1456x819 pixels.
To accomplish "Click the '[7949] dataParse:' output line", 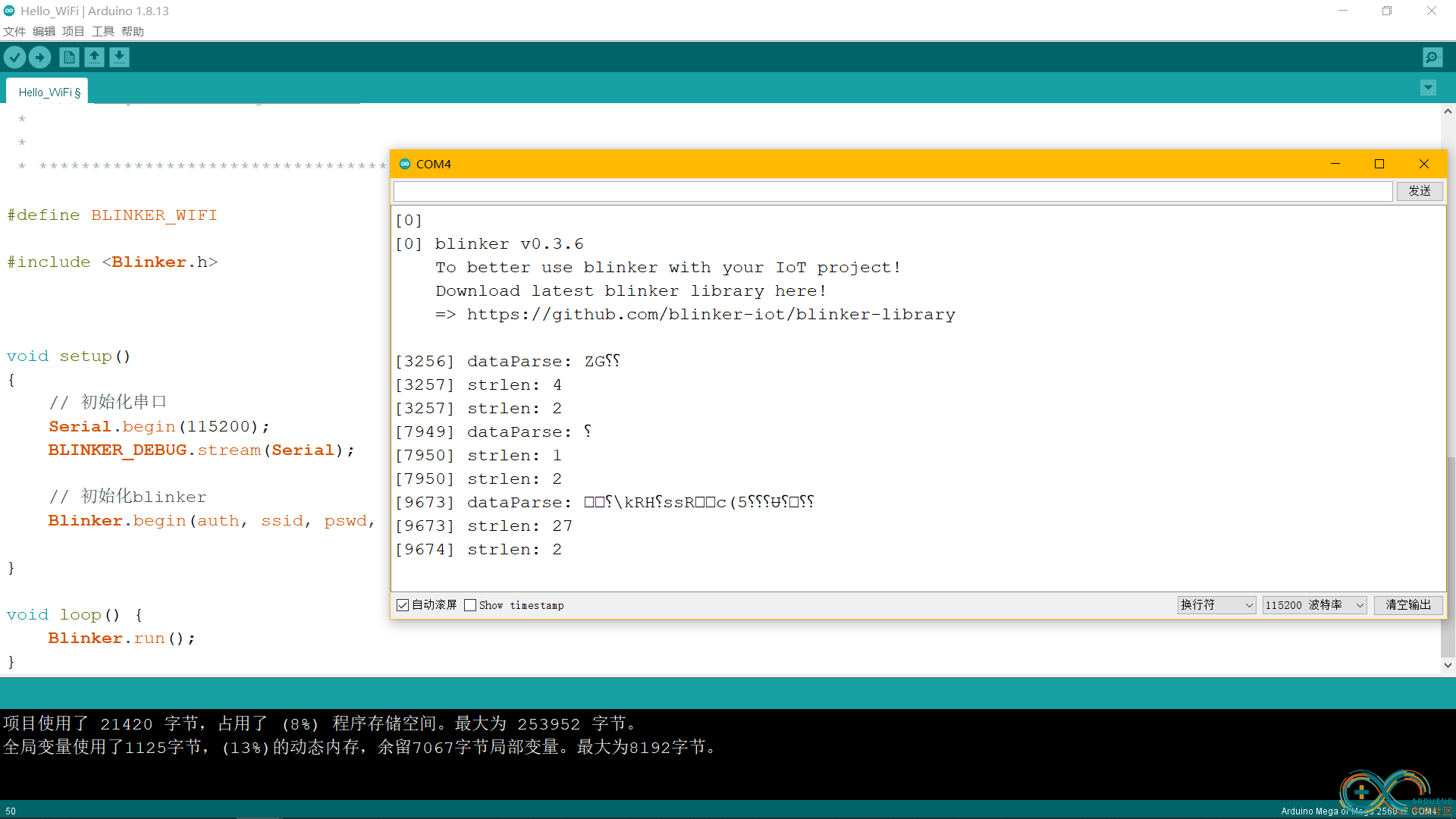I will [494, 432].
